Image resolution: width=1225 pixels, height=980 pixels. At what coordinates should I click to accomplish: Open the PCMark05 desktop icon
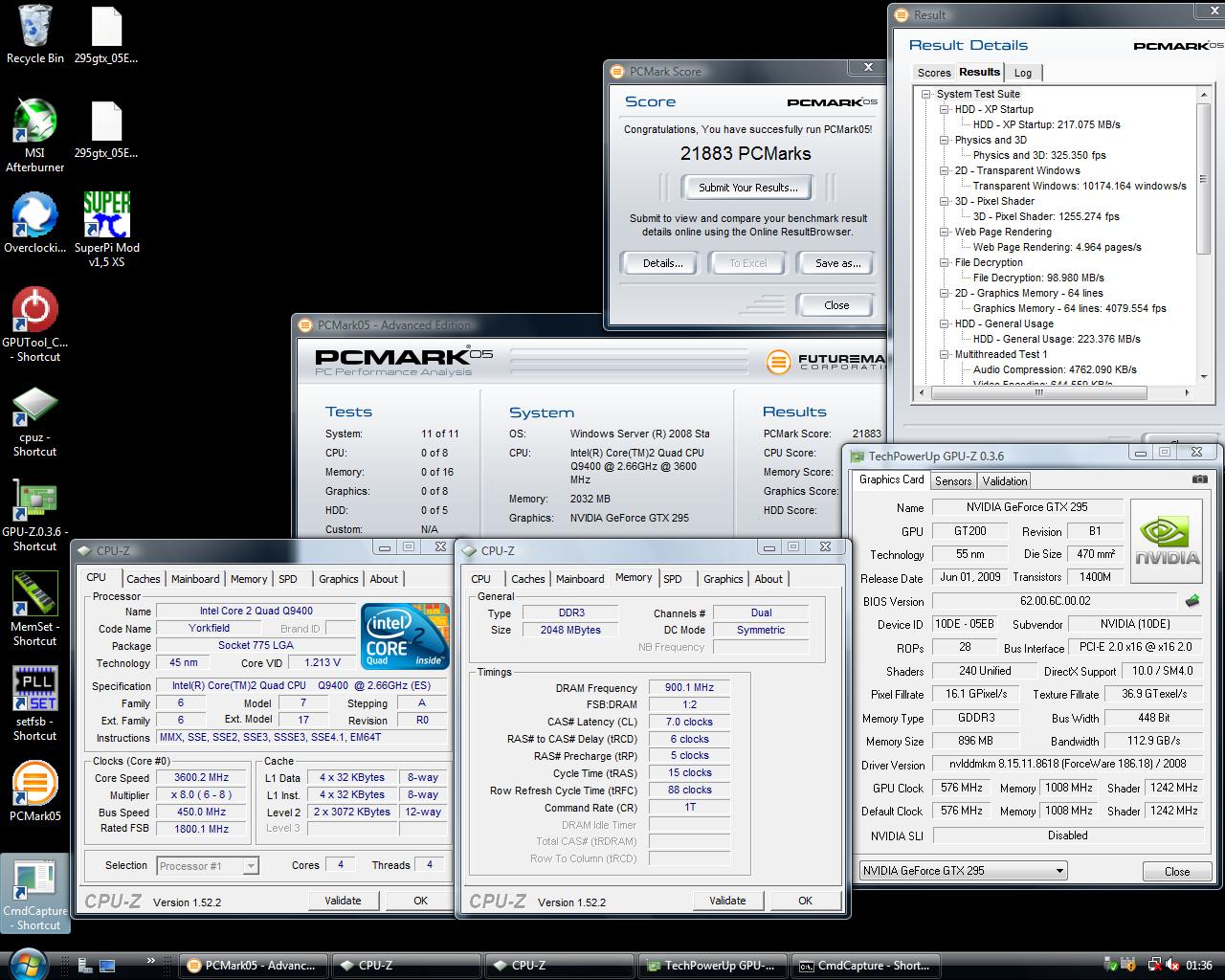click(35, 792)
